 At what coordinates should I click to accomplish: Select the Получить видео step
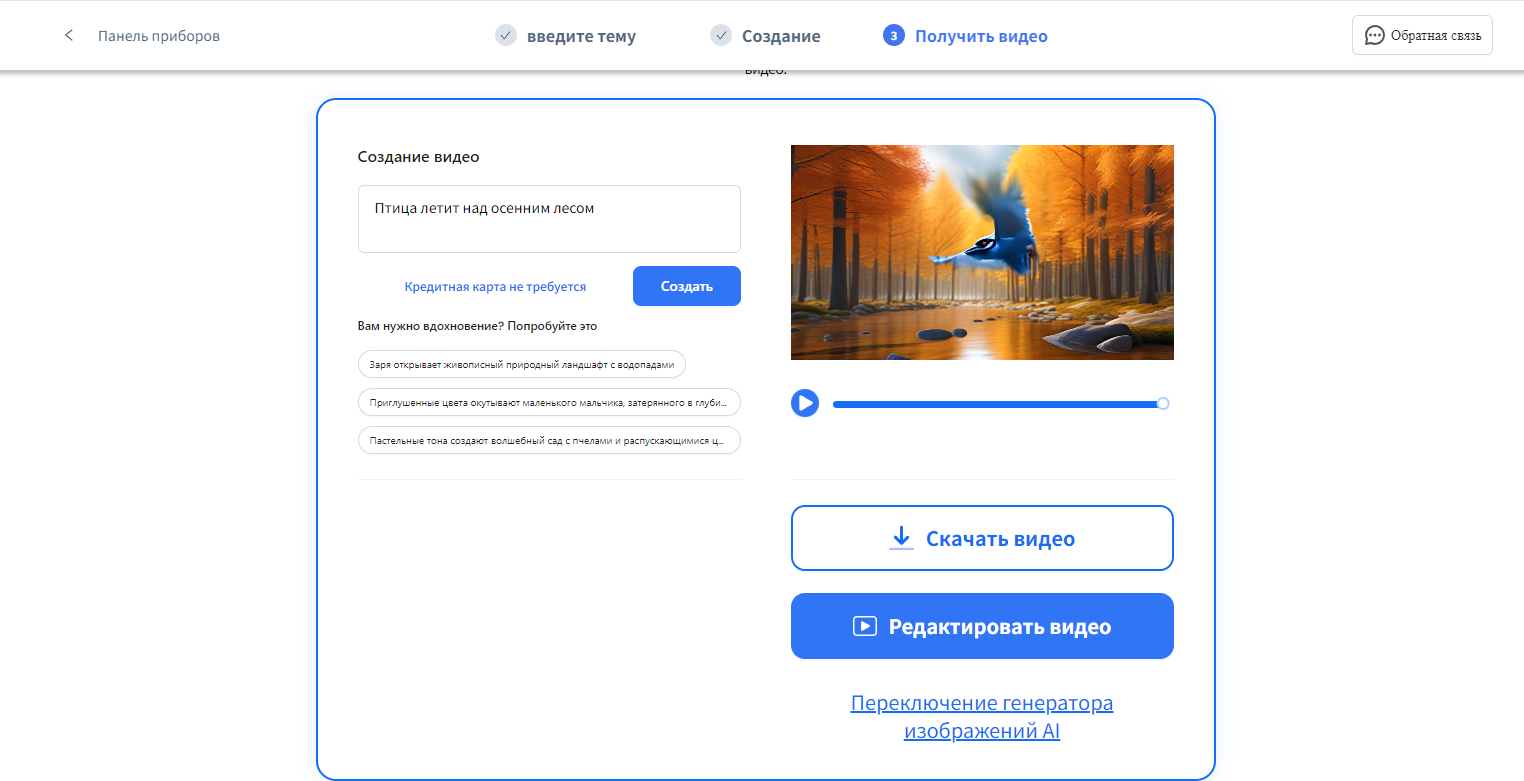981,36
